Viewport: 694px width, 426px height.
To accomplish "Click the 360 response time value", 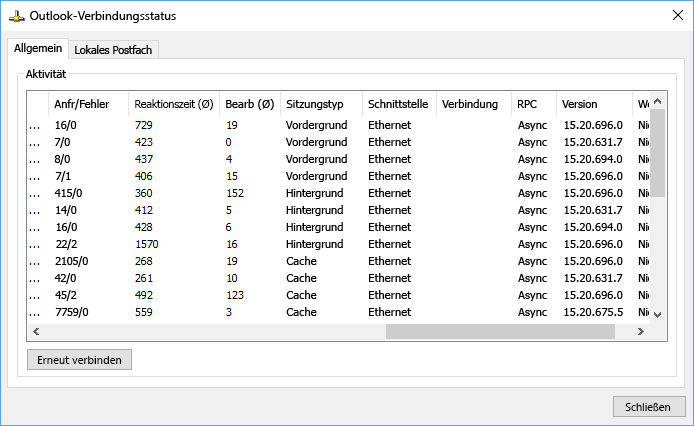I will tap(143, 193).
